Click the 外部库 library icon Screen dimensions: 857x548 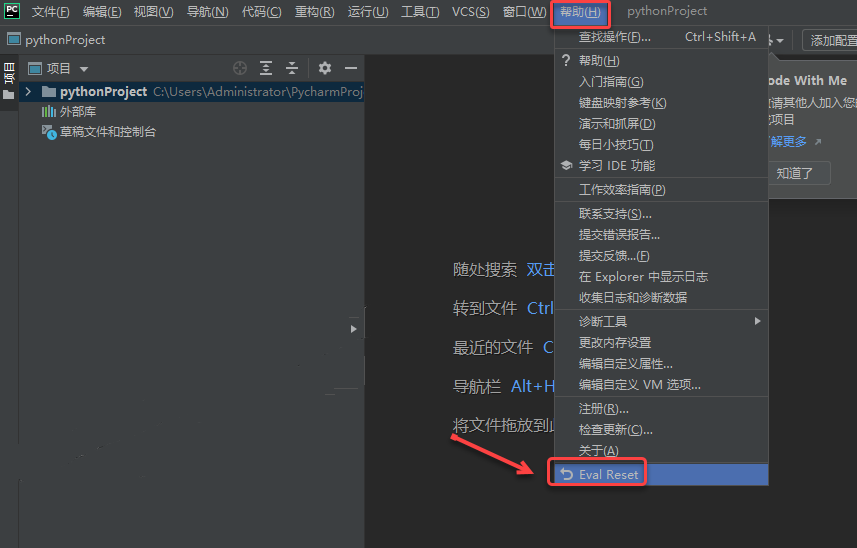click(x=49, y=111)
